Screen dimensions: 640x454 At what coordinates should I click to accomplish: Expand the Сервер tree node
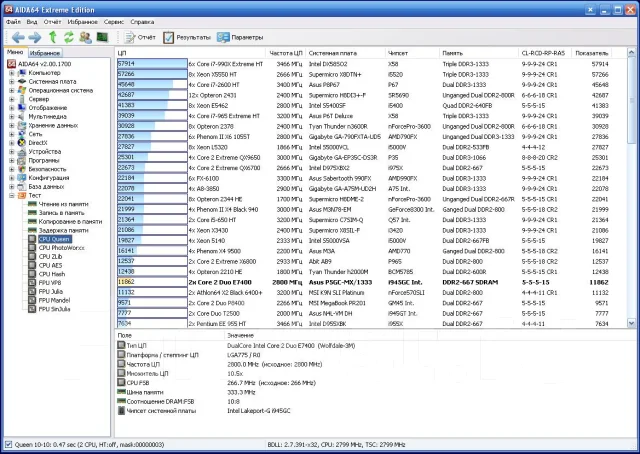pos(12,99)
